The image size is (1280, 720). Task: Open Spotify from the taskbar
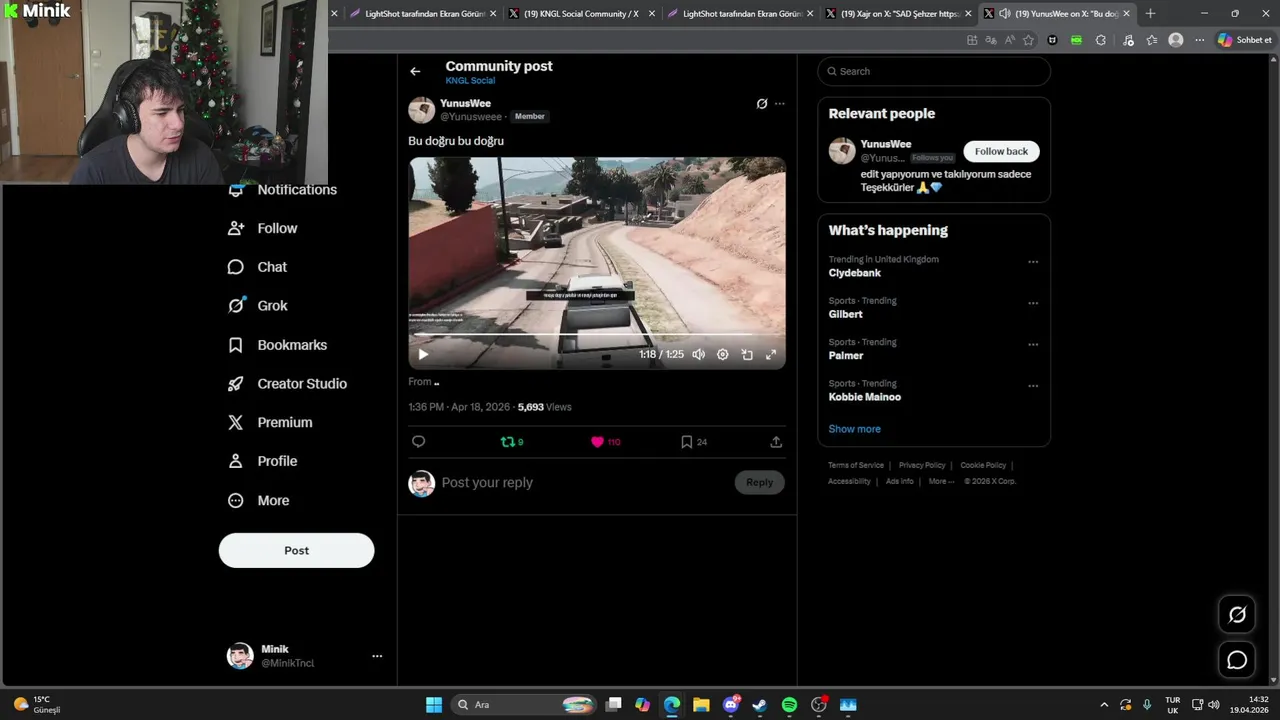789,705
